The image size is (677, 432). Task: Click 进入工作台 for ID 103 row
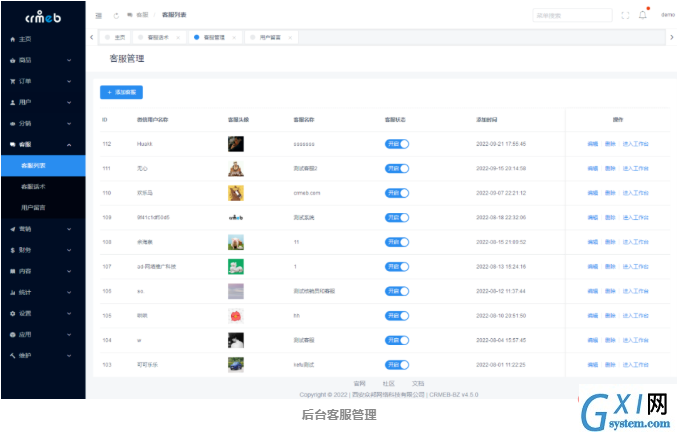tap(636, 365)
